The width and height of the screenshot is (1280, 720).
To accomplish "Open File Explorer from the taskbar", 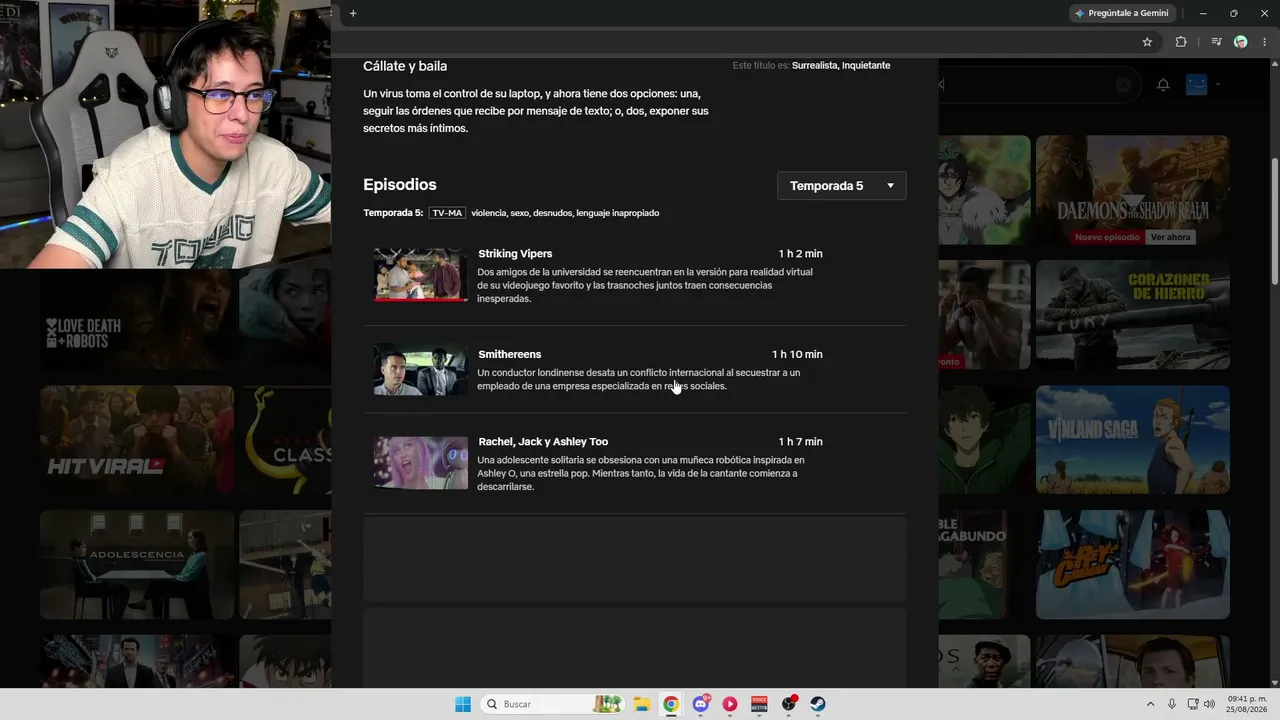I will [642, 704].
